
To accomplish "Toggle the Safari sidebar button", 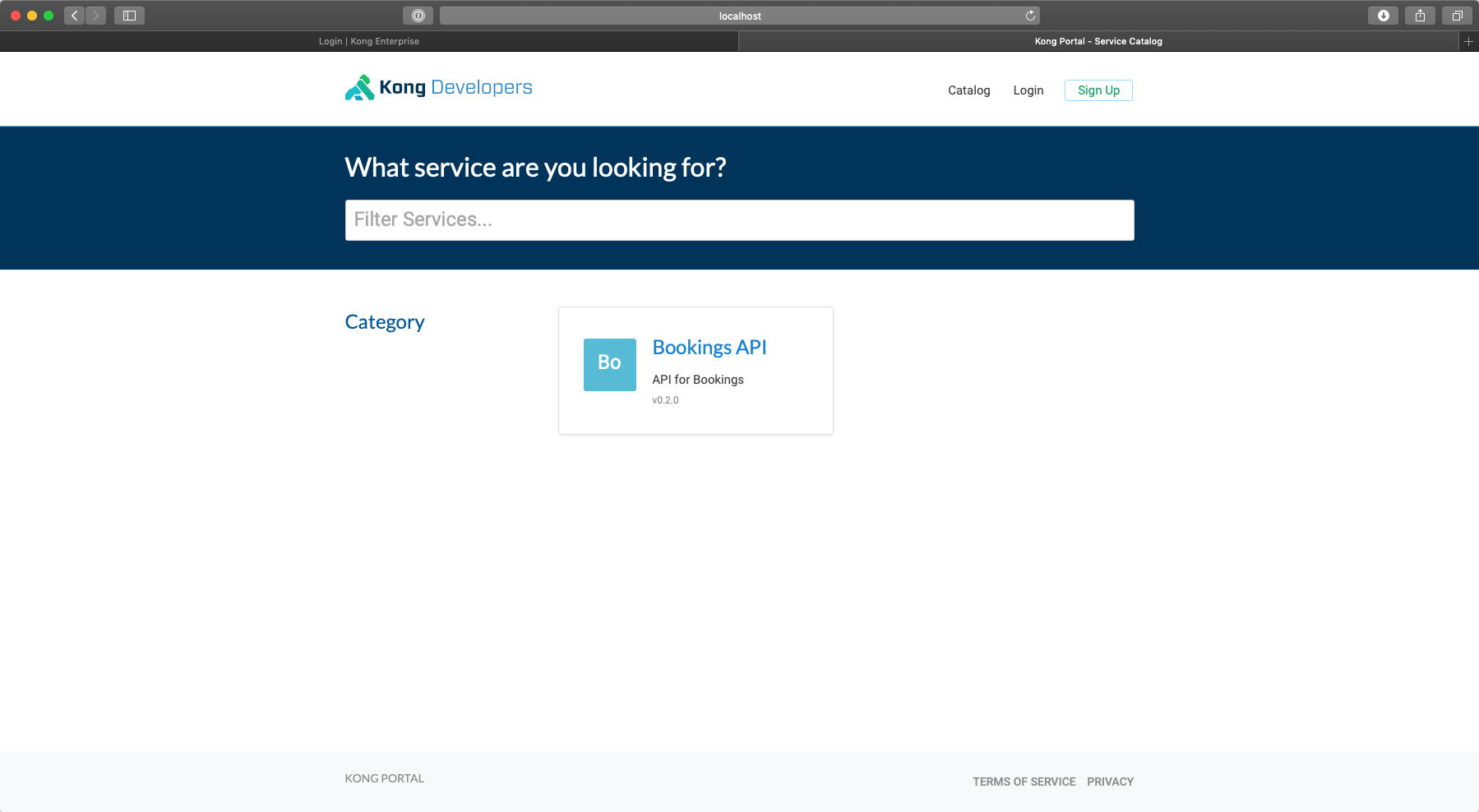I will 129,16.
